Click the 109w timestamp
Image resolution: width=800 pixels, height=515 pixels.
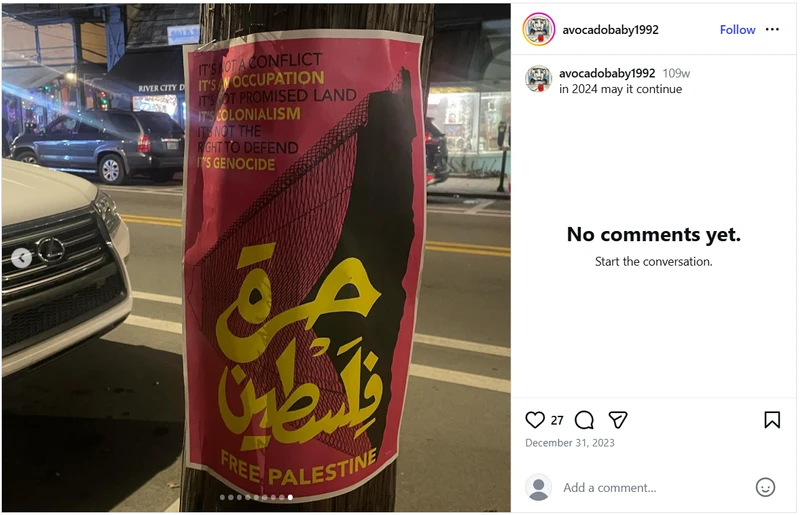(x=676, y=73)
